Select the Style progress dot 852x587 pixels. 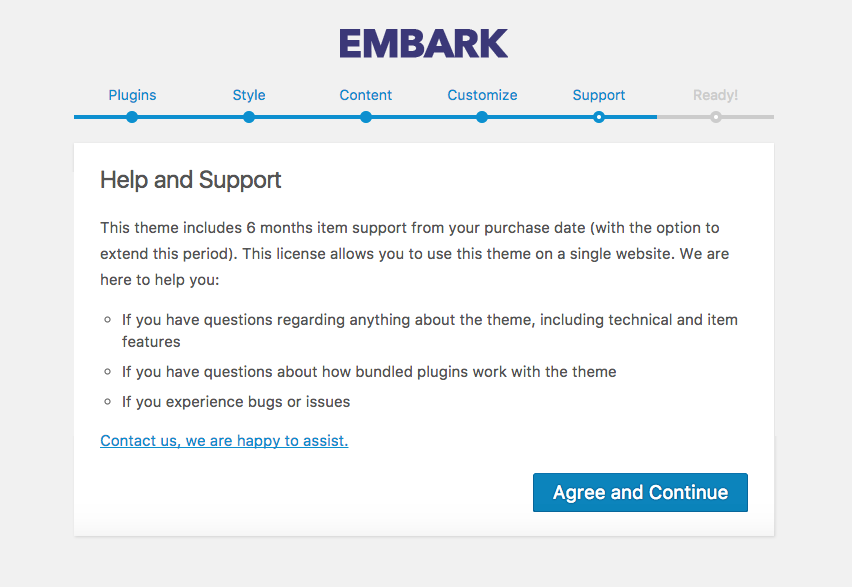click(x=249, y=117)
